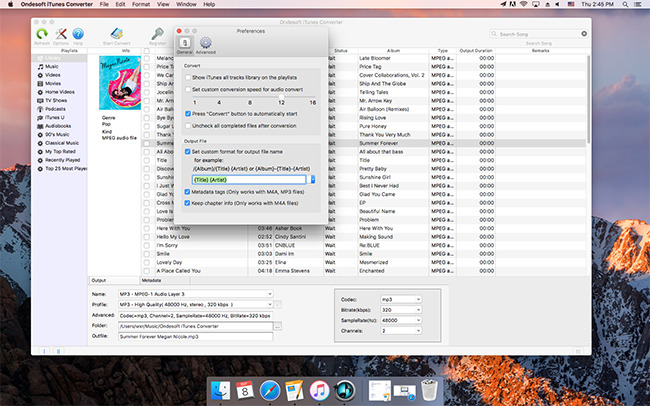Click the album artwork thumbnail
Viewport: 650px width, 406px height.
[120, 83]
